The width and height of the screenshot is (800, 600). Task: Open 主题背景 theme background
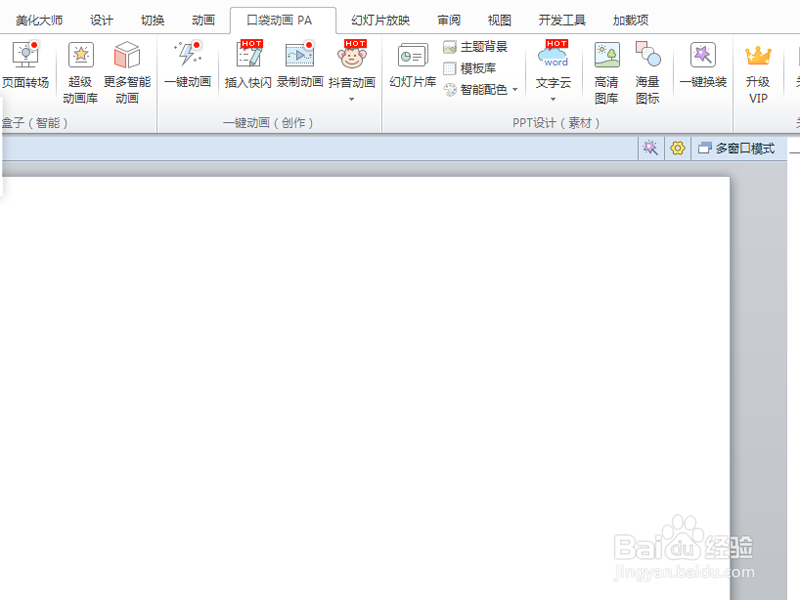pyautogui.click(x=475, y=47)
